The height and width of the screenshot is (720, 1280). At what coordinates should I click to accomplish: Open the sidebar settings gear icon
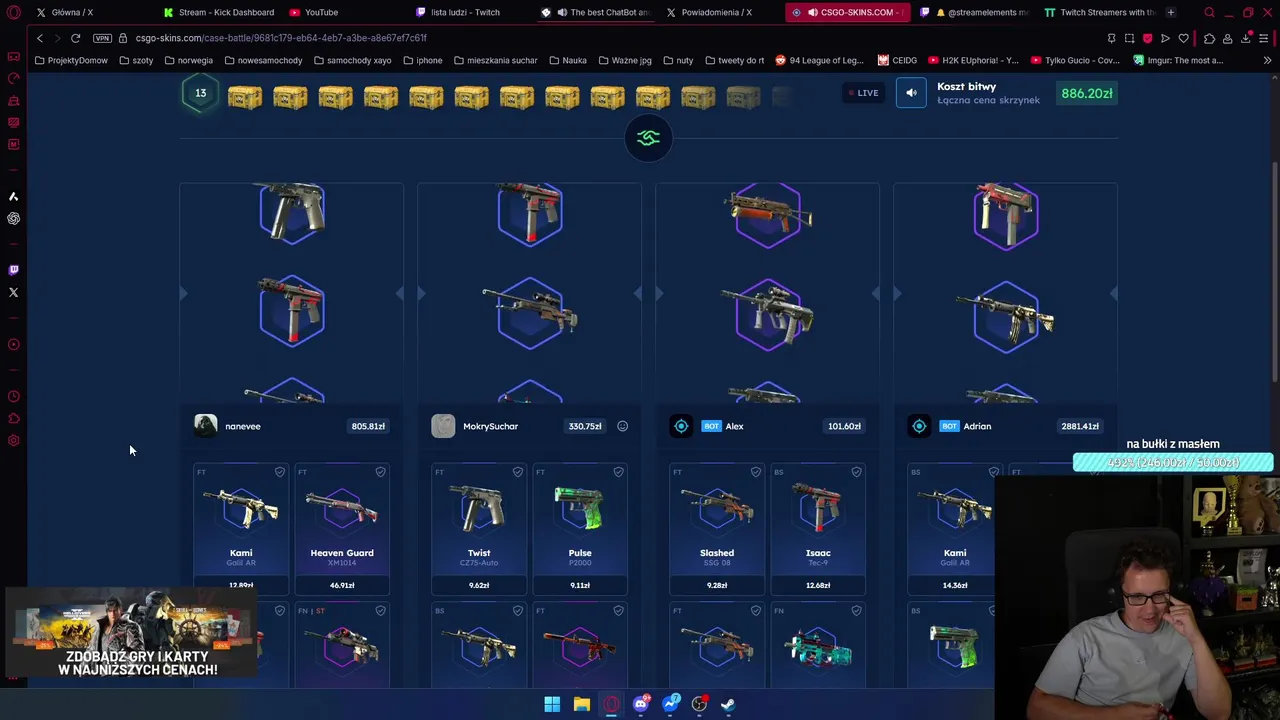tap(13, 441)
